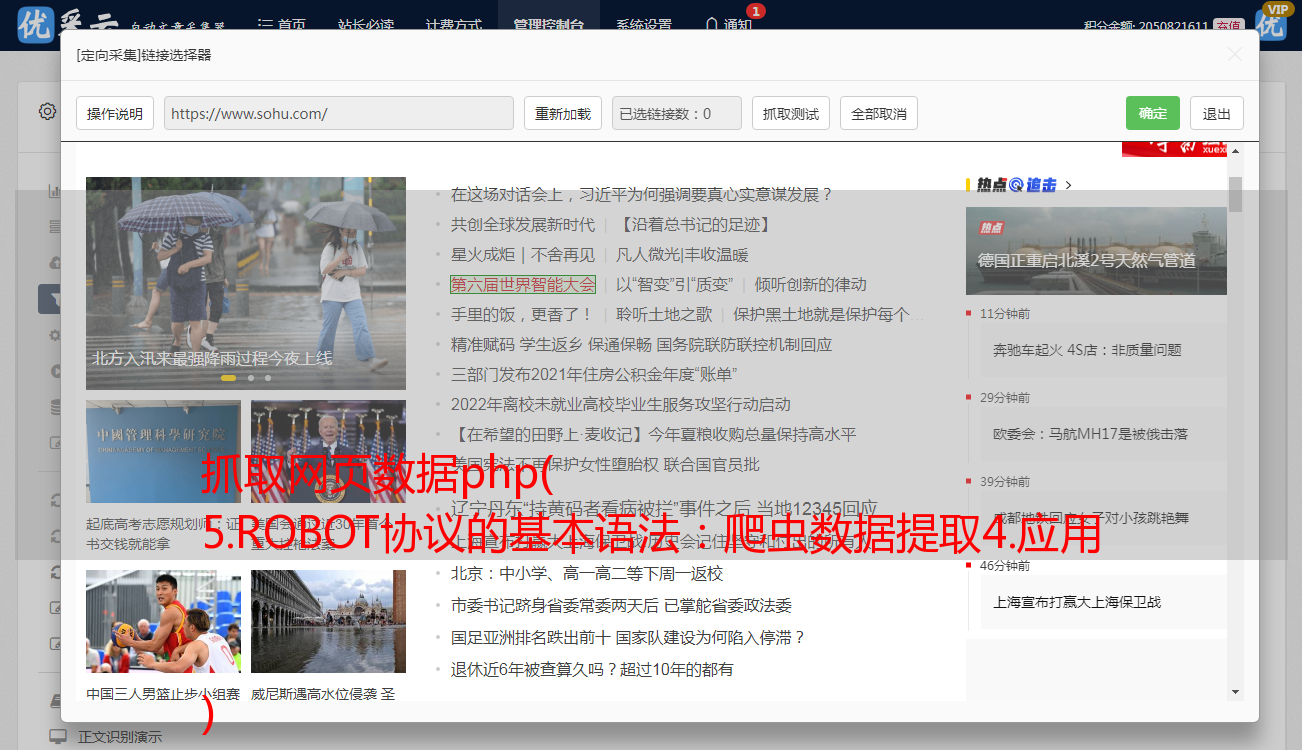Click the yellow carousel indicator dot
Image resolution: width=1302 pixels, height=750 pixels.
tap(228, 378)
